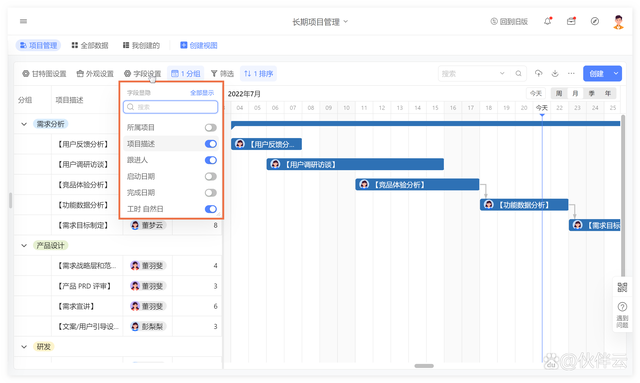Open the notifications bell icon
Image resolution: width=640 pixels, height=383 pixels.
pyautogui.click(x=548, y=21)
